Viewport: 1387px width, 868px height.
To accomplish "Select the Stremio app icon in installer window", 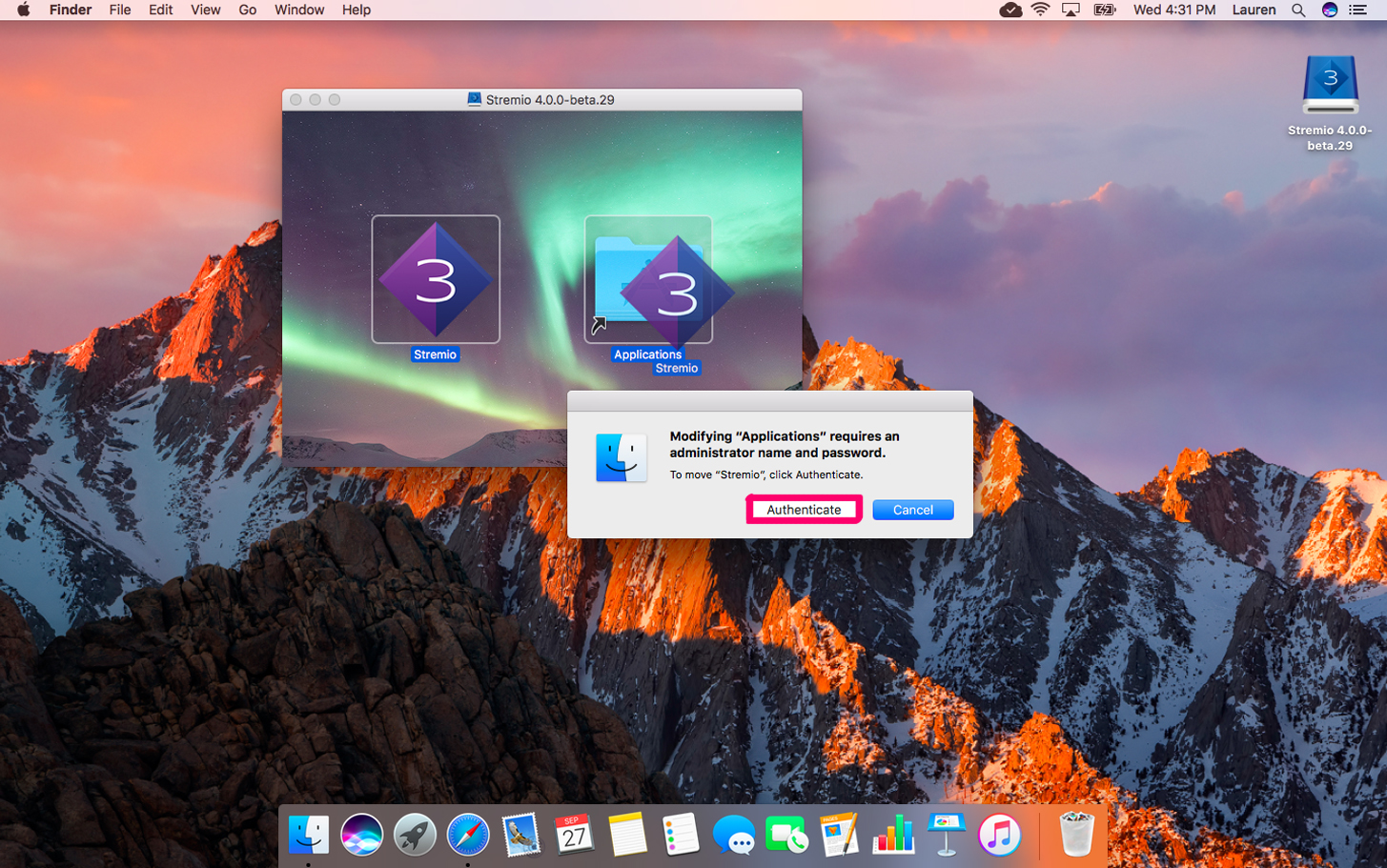I will click(x=436, y=279).
